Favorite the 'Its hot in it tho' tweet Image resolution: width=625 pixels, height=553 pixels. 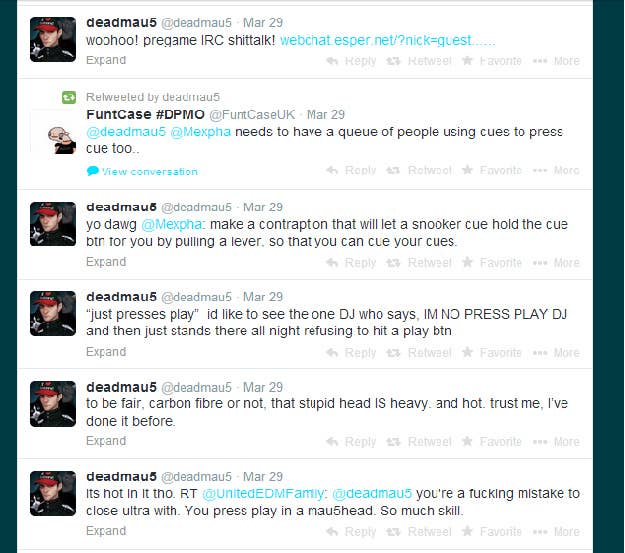[x=491, y=532]
